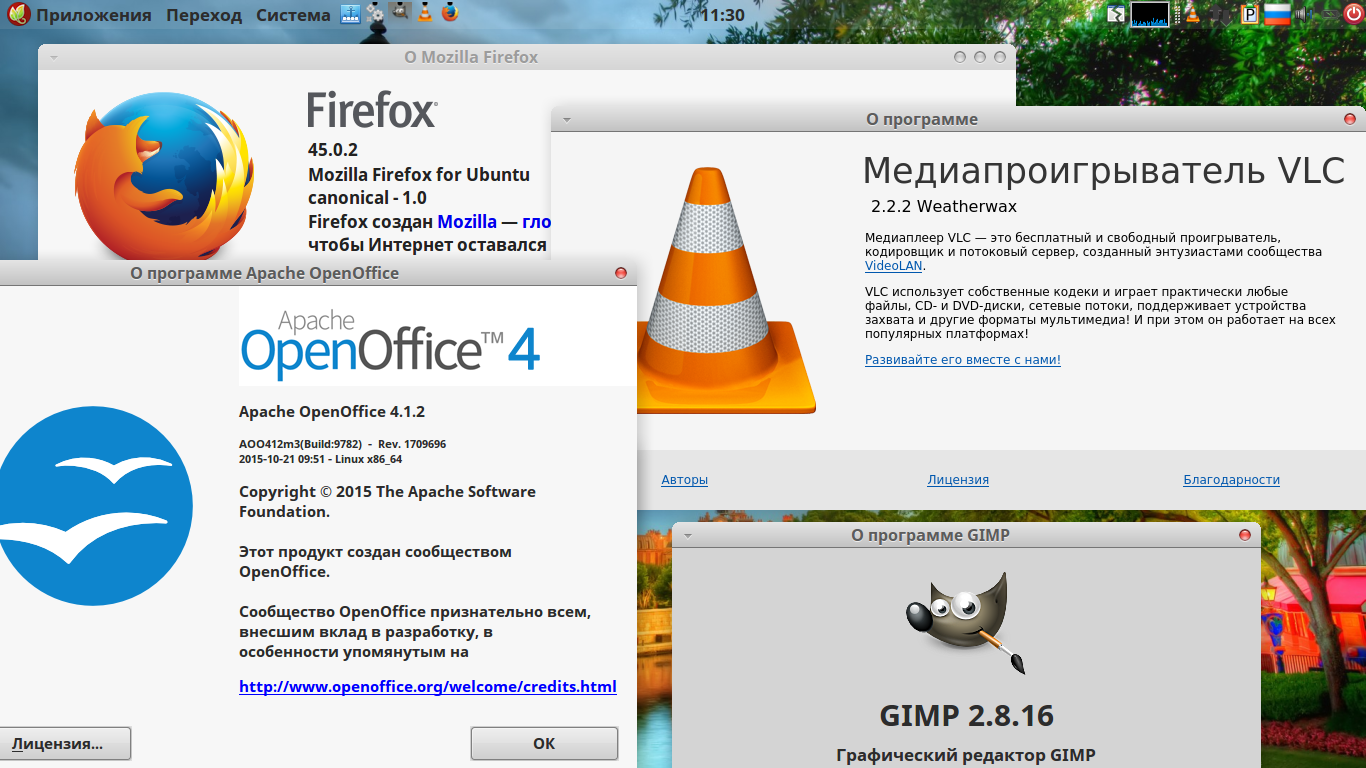Click the Russian flag keyboard layout indicator
Viewport: 1366px width, 768px height.
pos(1277,14)
